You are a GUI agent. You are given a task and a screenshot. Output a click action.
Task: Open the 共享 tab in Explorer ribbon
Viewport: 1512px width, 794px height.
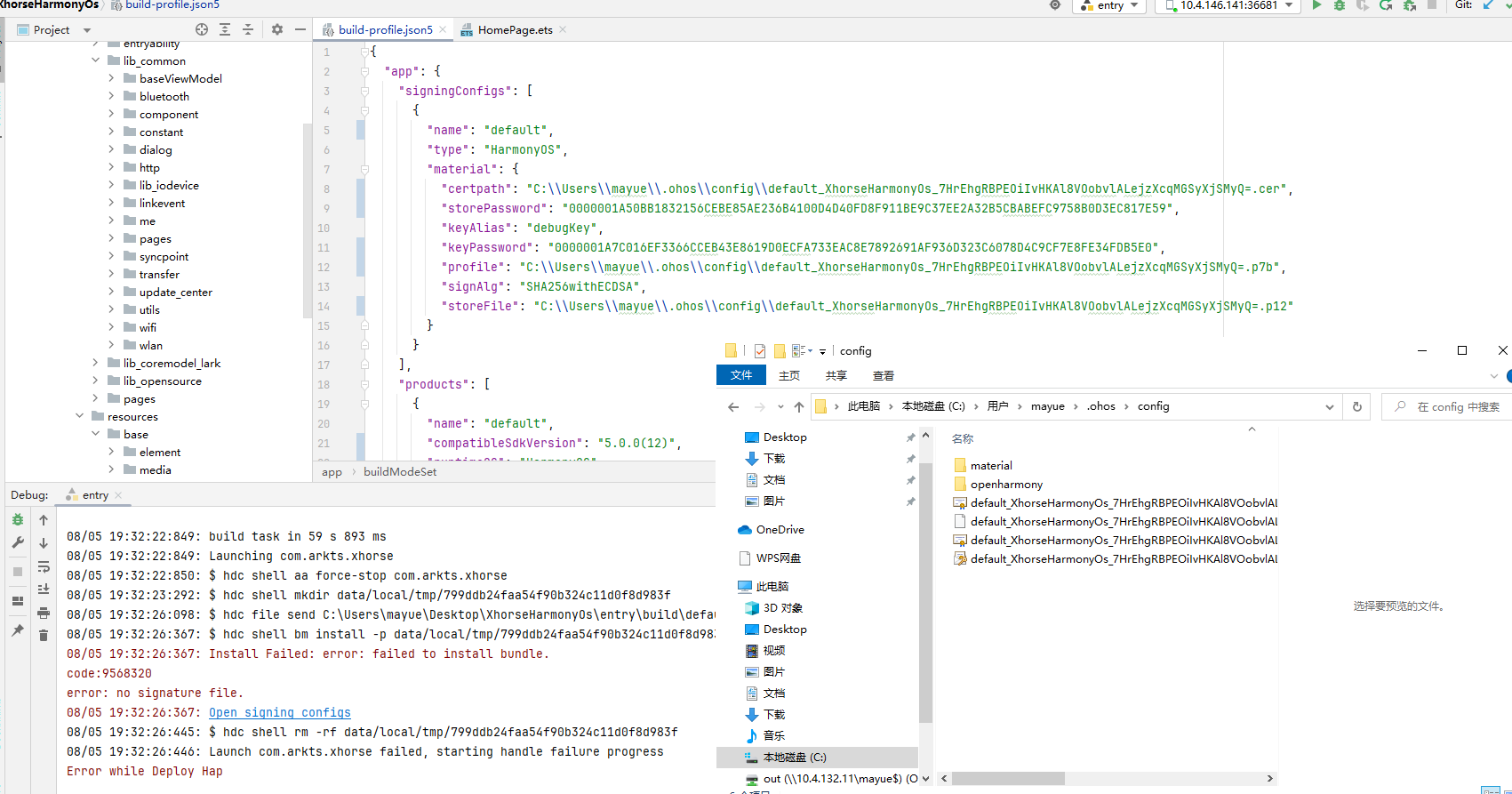(836, 376)
